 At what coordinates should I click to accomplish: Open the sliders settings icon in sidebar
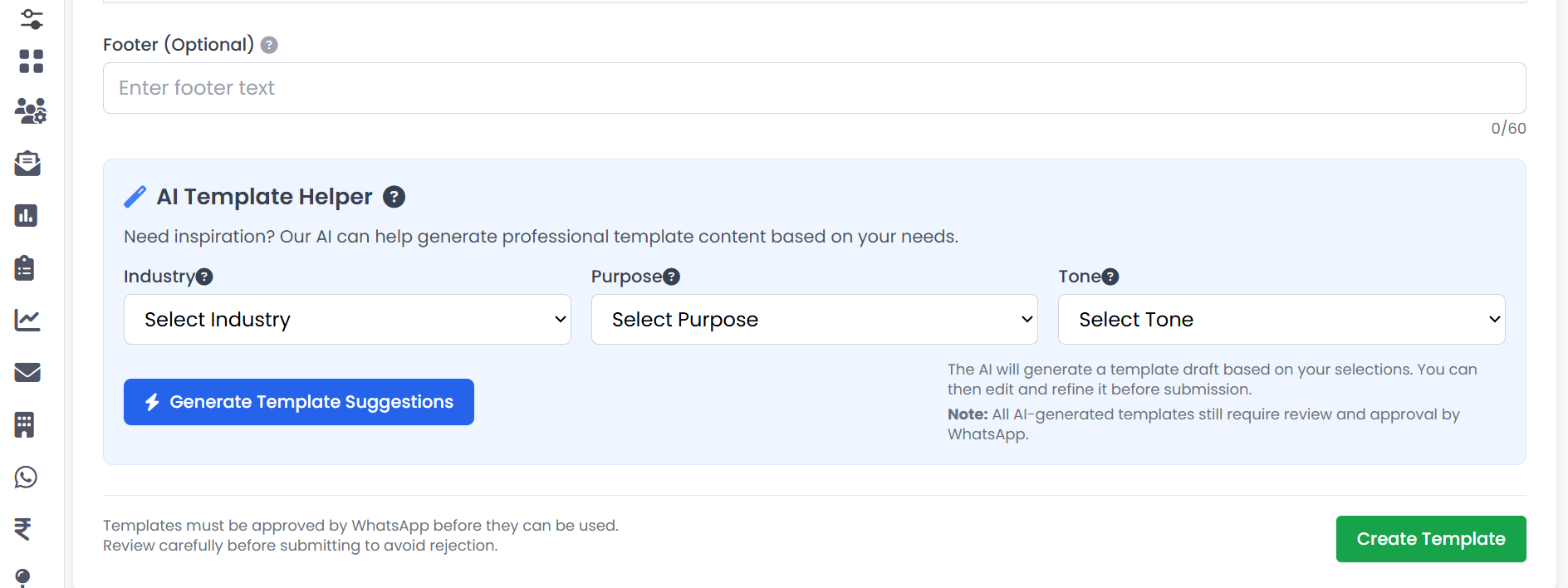(x=31, y=17)
